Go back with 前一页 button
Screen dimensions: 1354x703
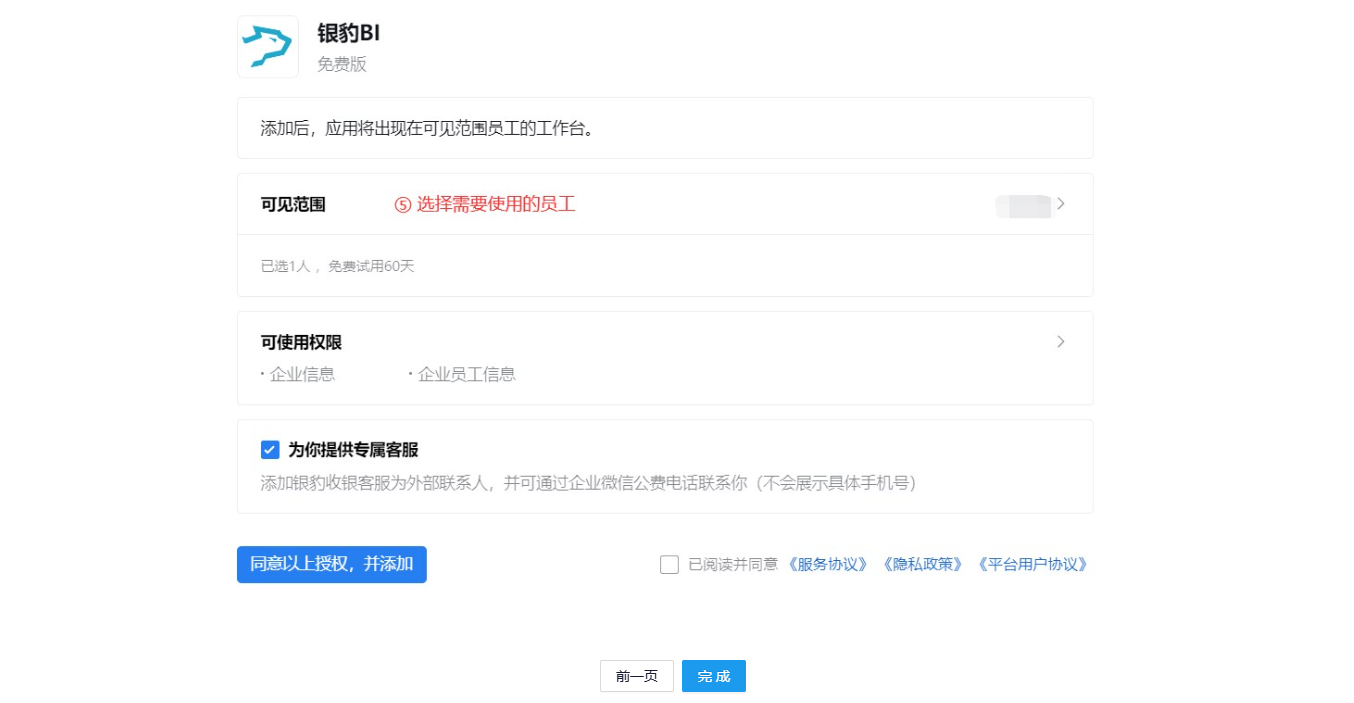[x=636, y=676]
